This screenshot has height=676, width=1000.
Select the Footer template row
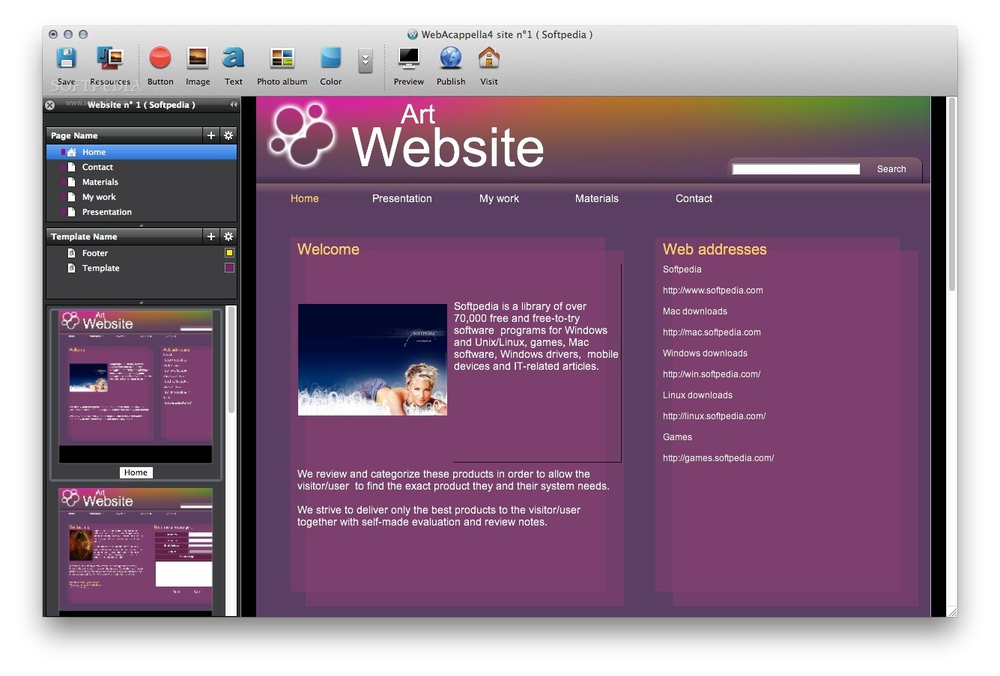141,253
